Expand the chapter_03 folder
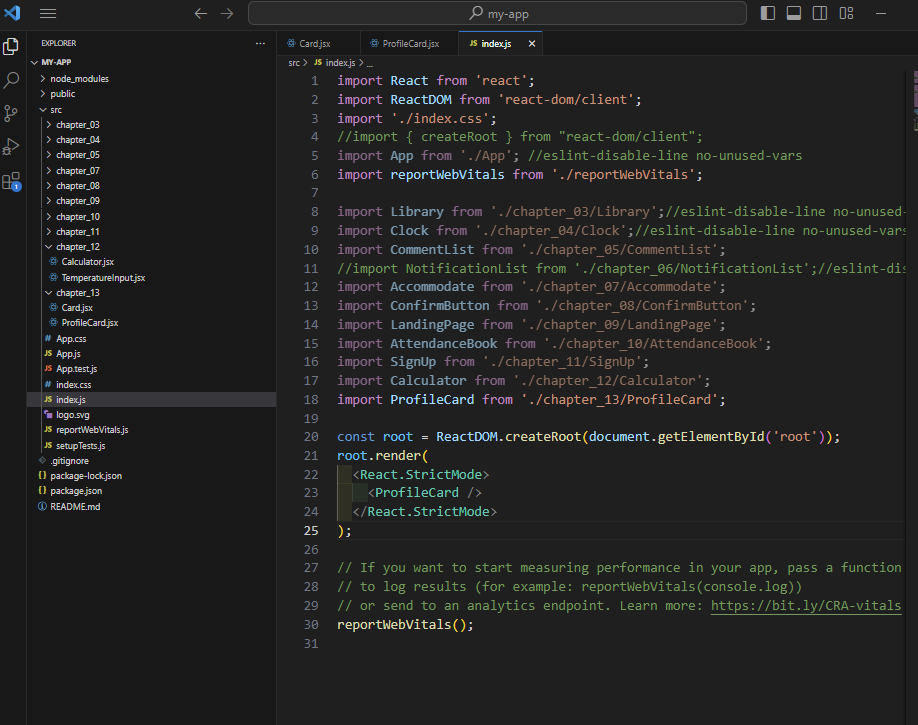The image size is (918, 725). [x=77, y=124]
